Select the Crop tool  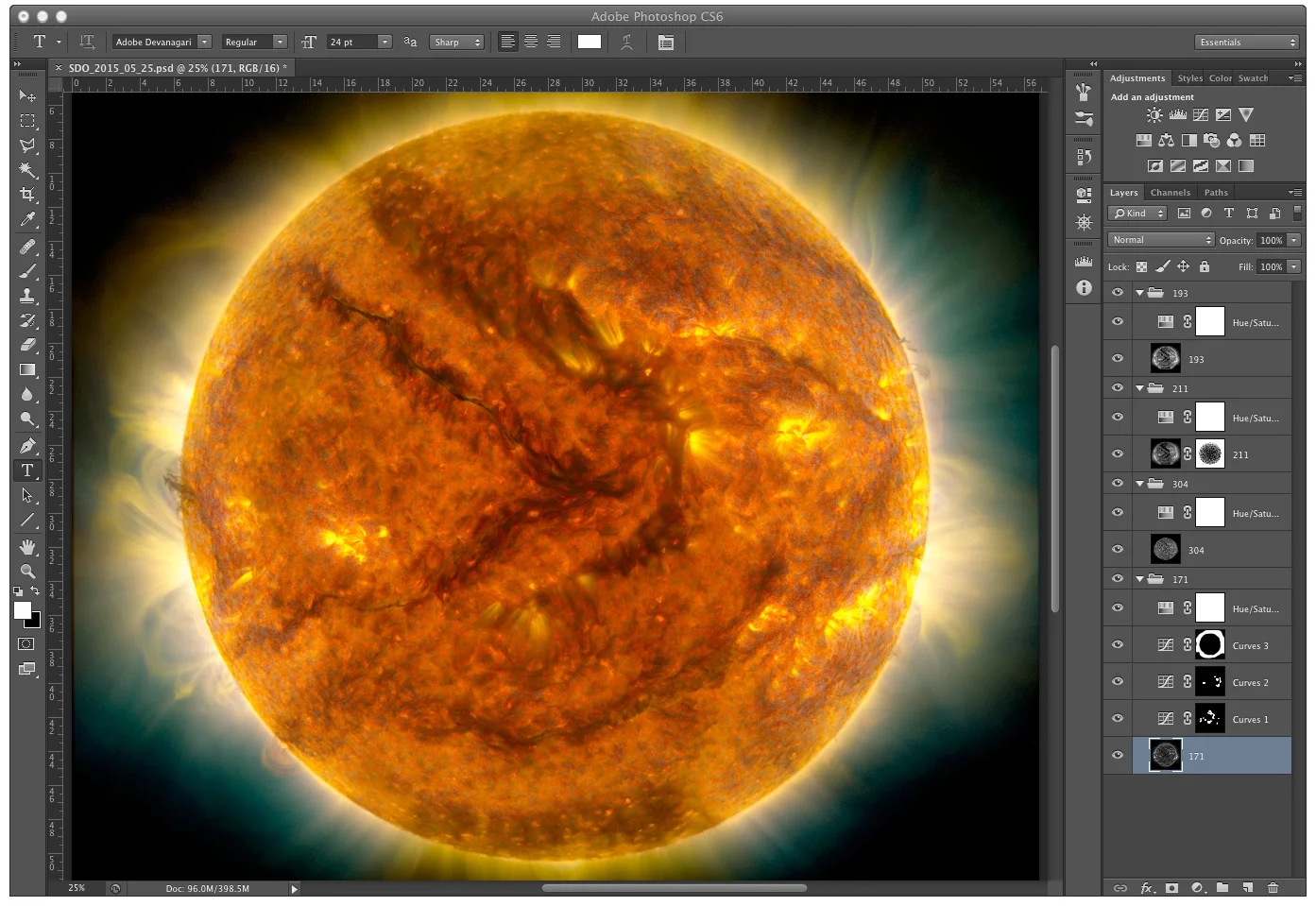pos(27,195)
